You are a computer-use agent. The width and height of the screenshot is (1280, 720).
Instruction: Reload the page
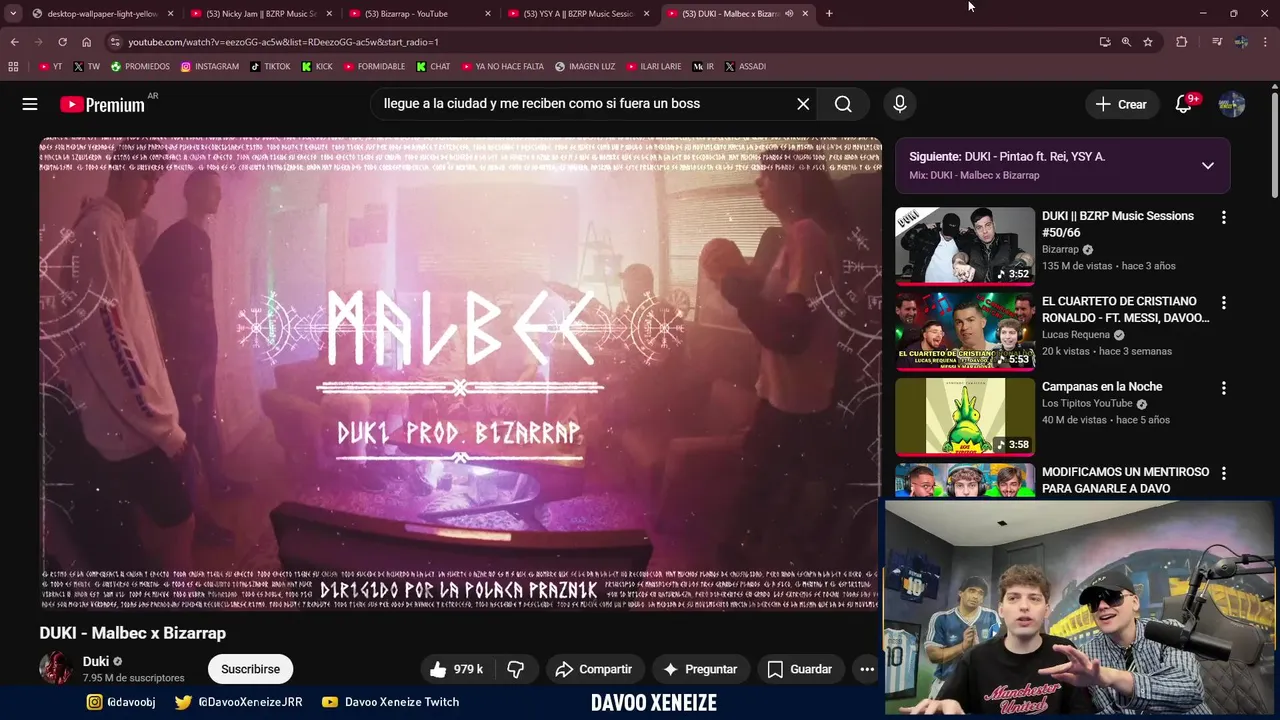(62, 42)
